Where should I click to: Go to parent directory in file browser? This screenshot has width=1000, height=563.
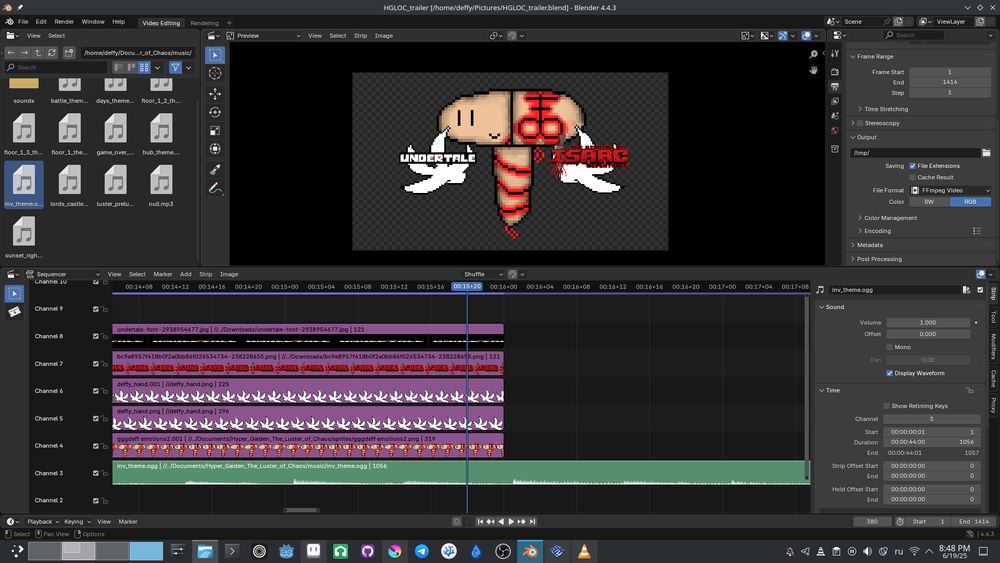point(38,52)
